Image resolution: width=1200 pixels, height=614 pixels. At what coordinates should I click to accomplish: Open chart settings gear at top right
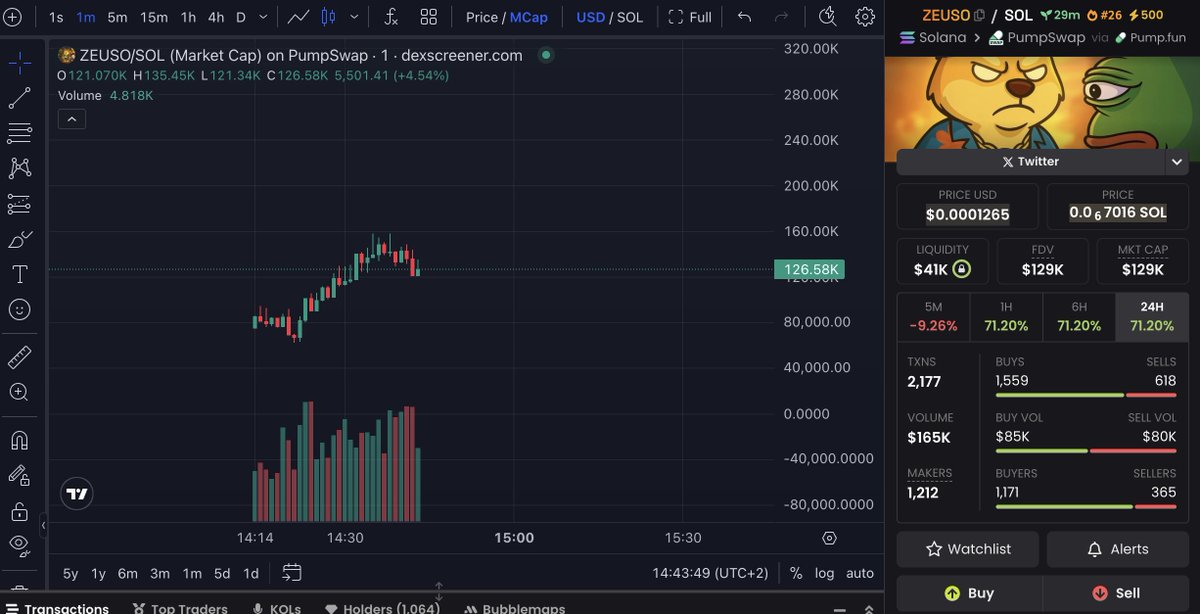pos(865,17)
